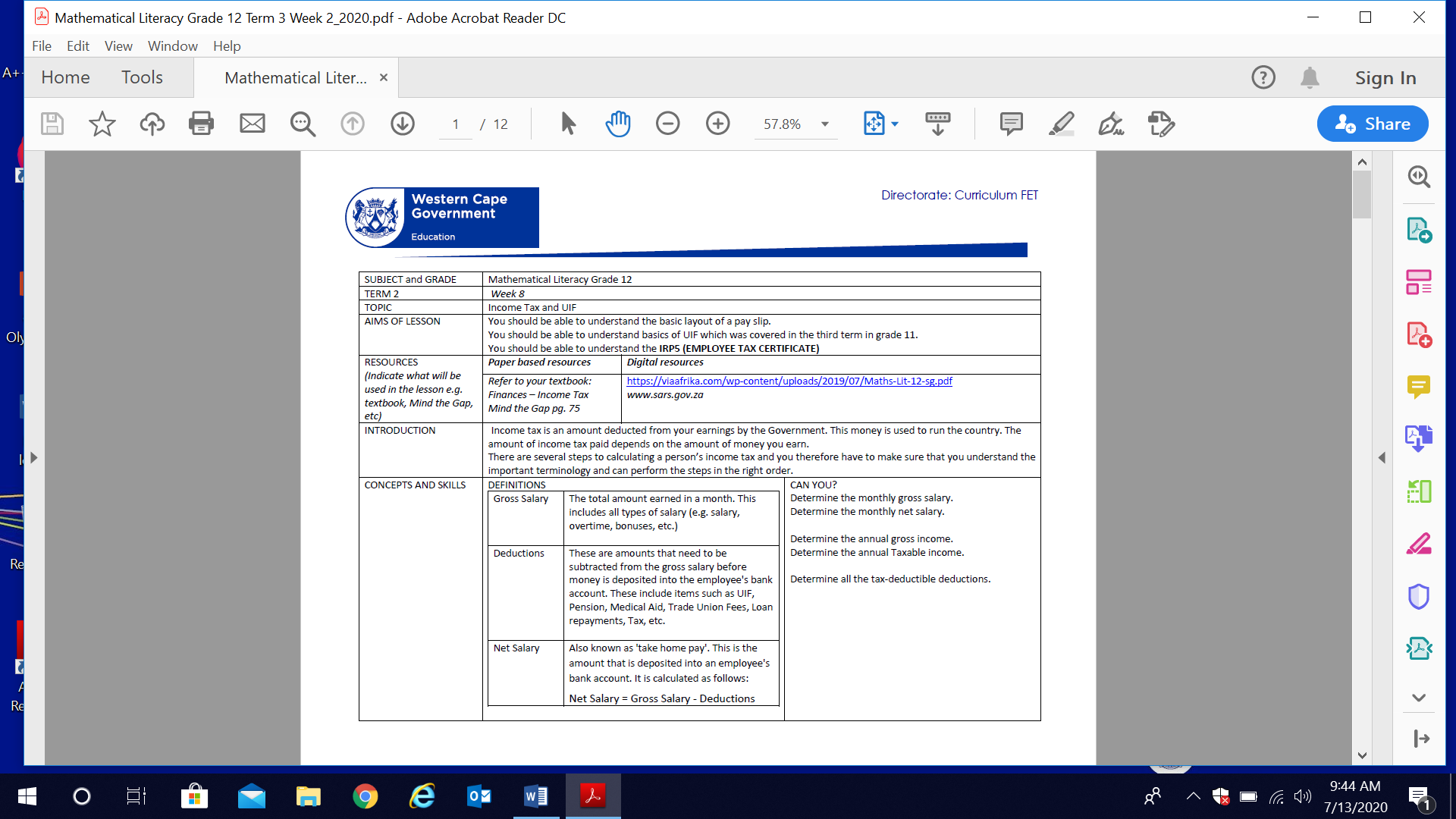Screen dimensions: 1456x819
Task: Zoom in with plus icon
Action: click(718, 124)
